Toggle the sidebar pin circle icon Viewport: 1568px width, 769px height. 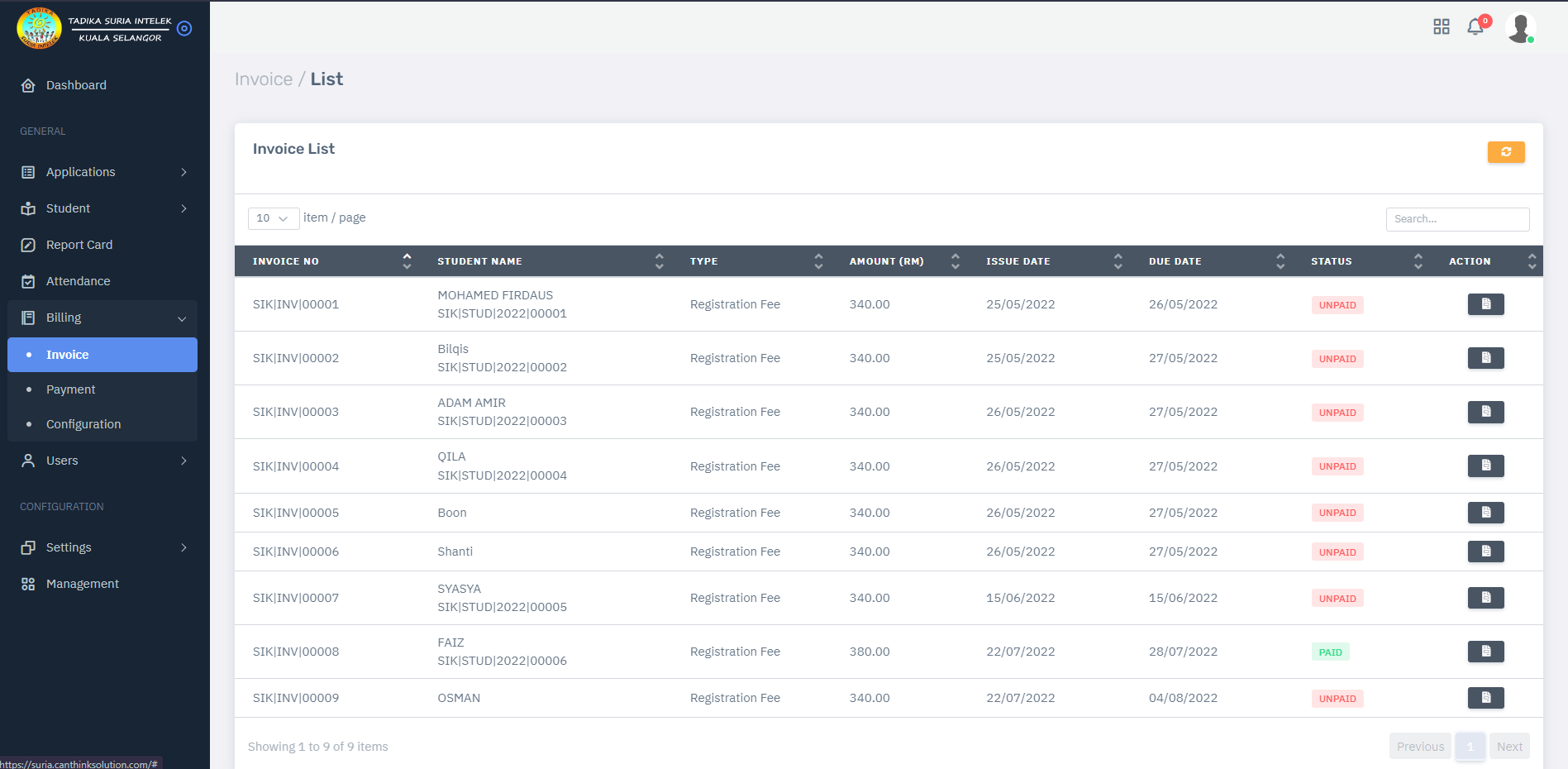(184, 29)
